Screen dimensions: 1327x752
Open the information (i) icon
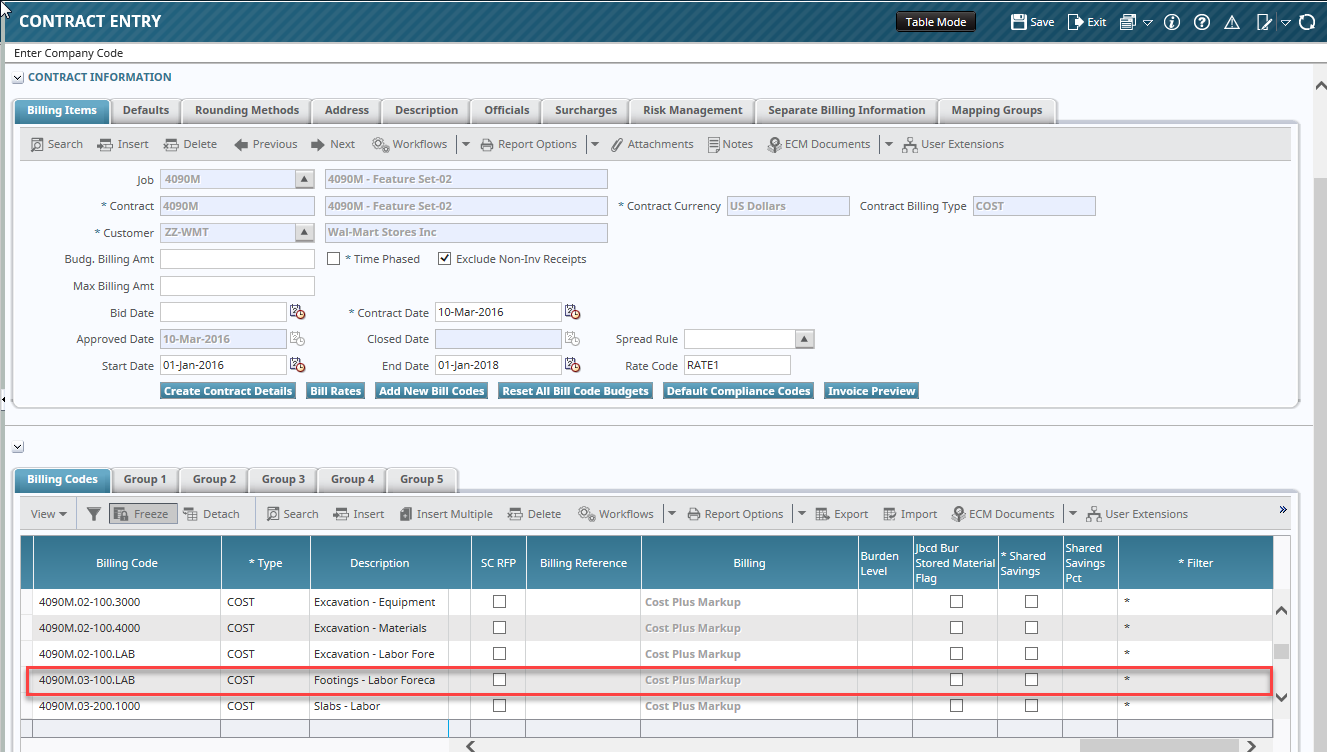click(1172, 22)
